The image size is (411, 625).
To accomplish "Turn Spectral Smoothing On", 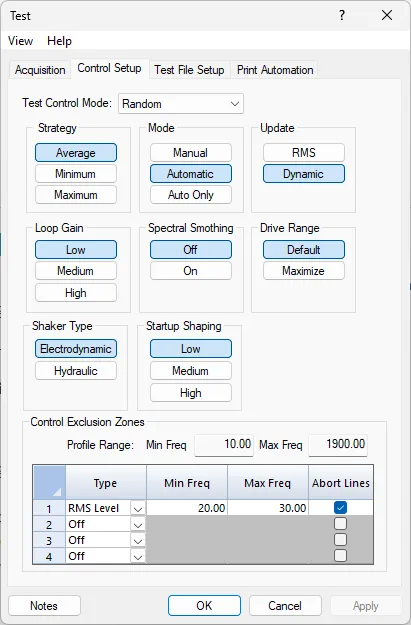I will [191, 271].
